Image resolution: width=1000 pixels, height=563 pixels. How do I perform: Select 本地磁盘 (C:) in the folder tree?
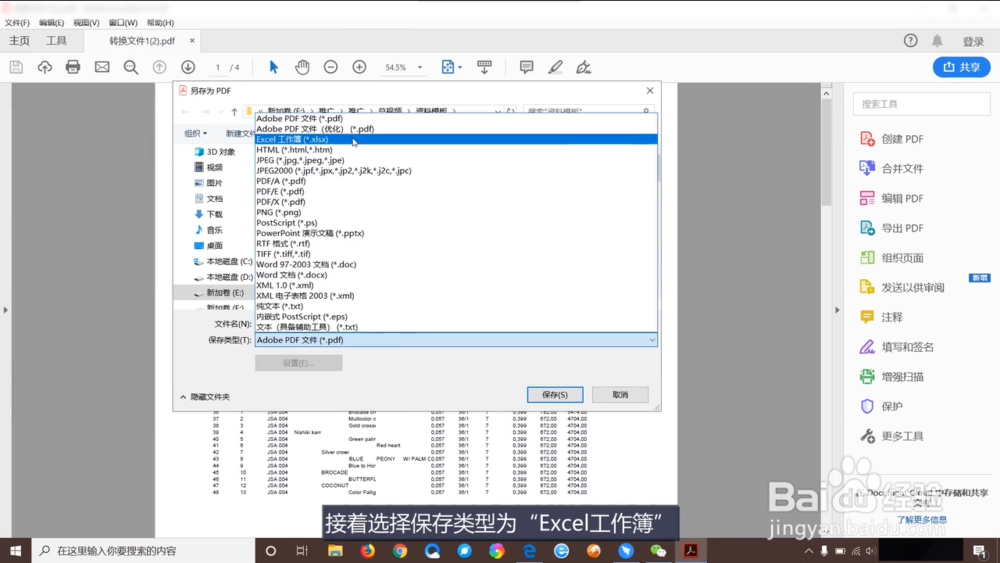click(223, 261)
